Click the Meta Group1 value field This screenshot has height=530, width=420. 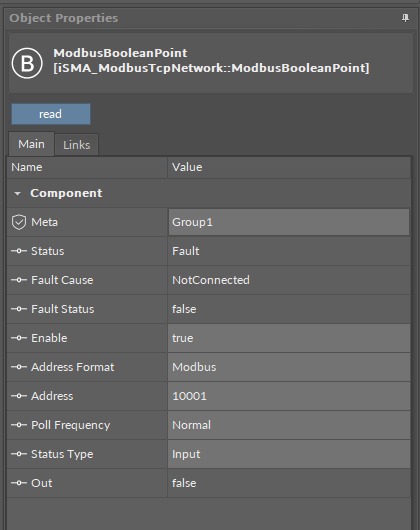pos(289,222)
